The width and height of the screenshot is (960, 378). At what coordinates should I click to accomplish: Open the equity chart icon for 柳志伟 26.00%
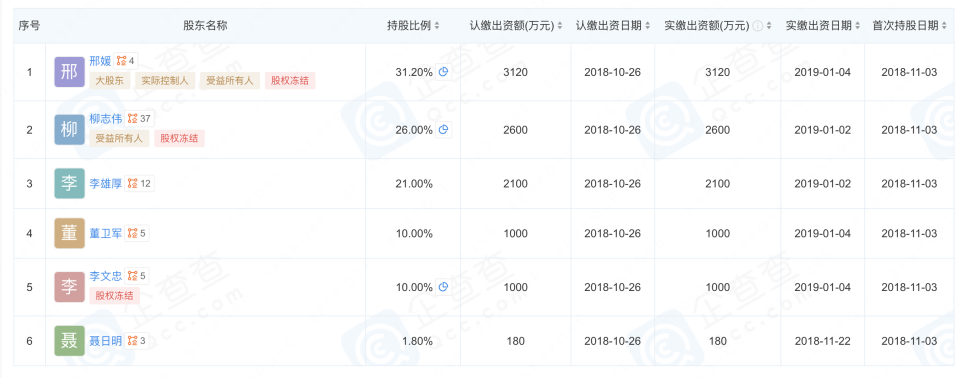tap(444, 130)
